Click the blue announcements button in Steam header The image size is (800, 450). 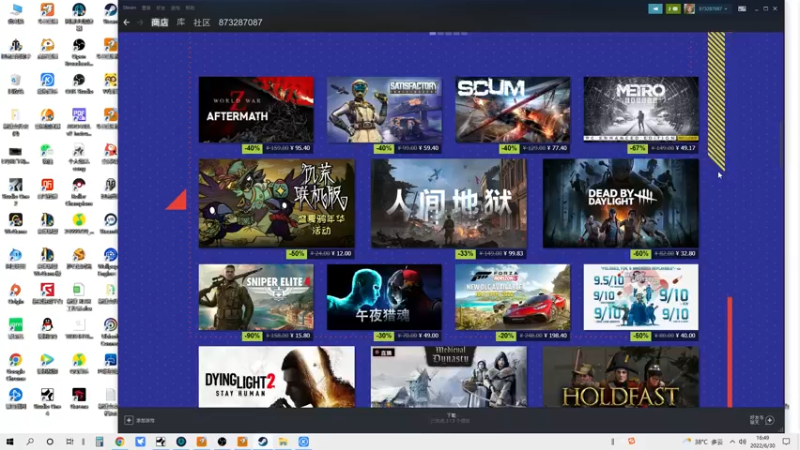click(x=655, y=9)
